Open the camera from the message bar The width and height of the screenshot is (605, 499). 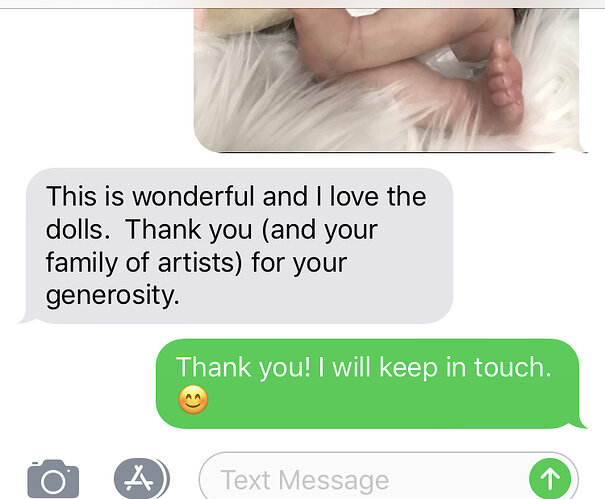pos(53,479)
